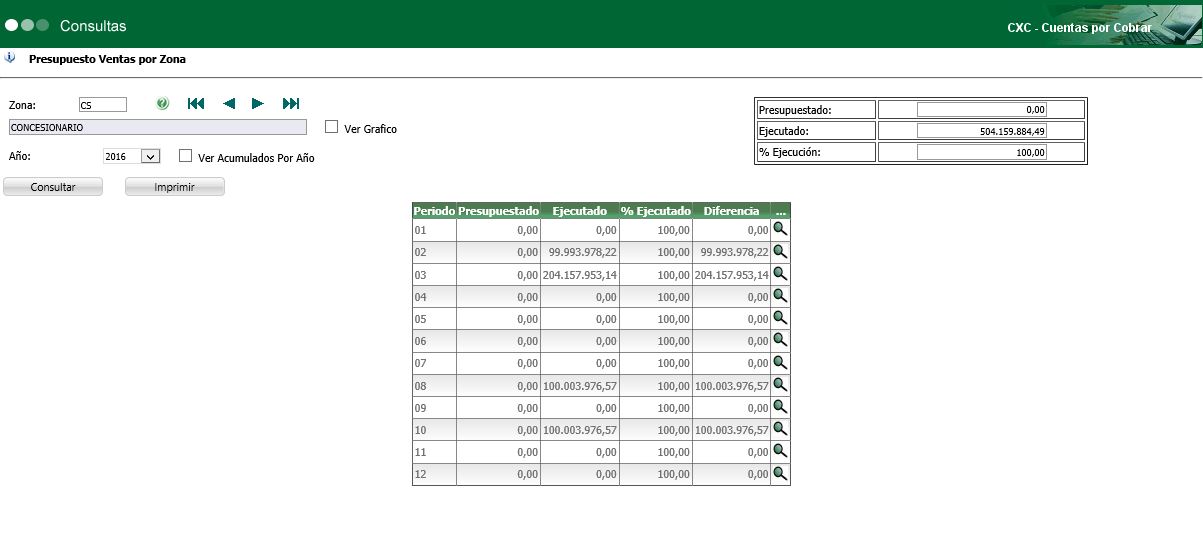Toggle Ver Acumulados Por Año checkbox

pos(185,155)
